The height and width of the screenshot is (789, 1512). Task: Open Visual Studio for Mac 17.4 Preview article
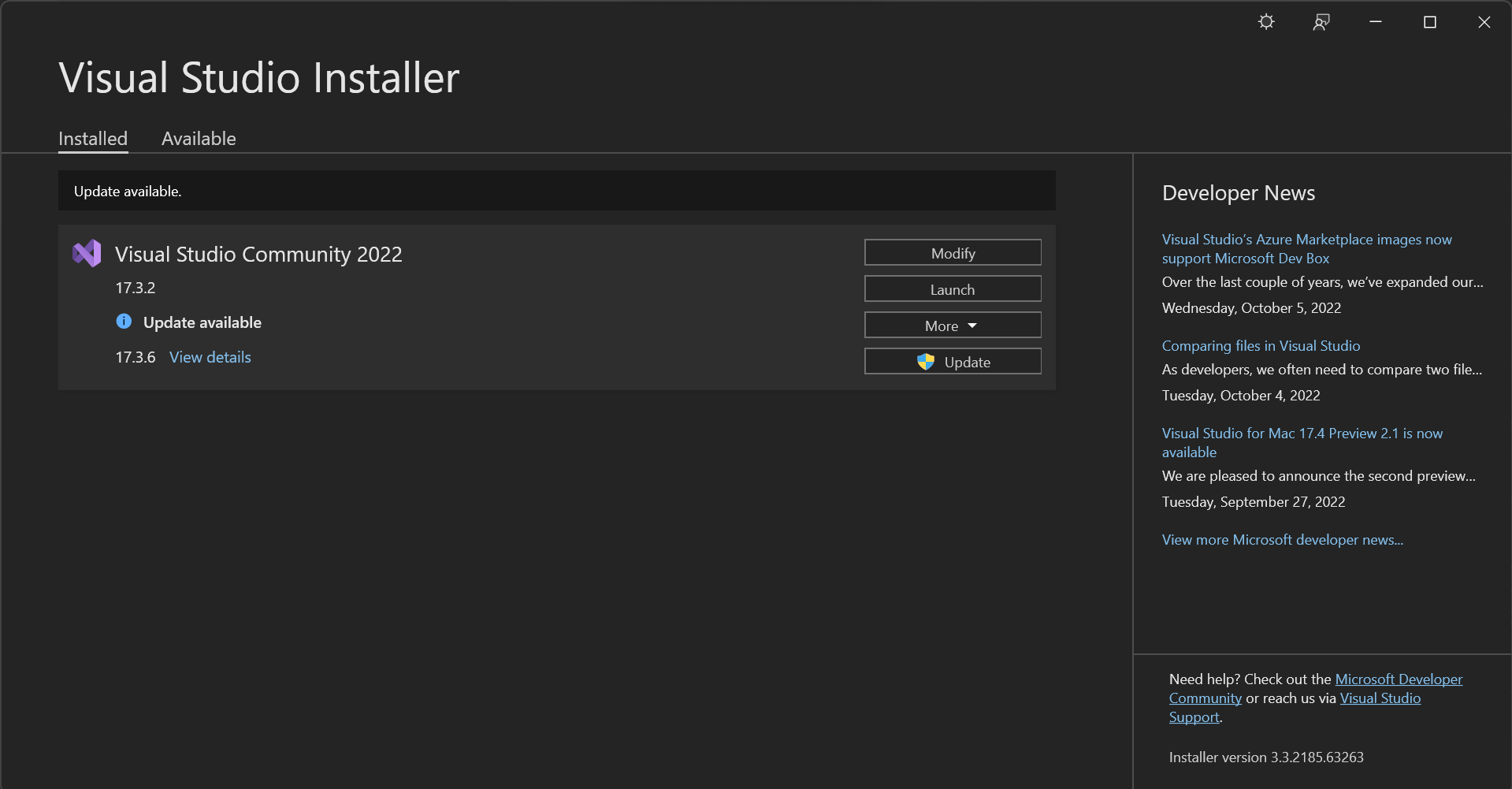tap(1302, 443)
